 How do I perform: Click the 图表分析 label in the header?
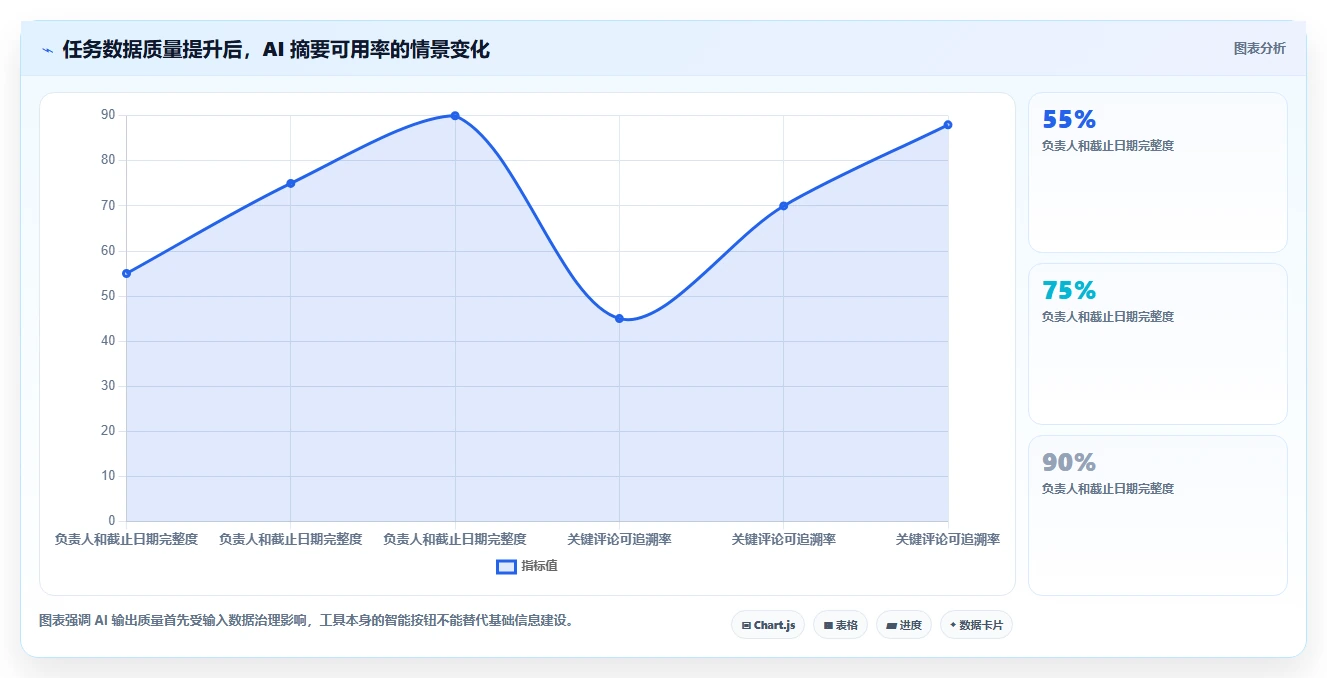point(1259,48)
